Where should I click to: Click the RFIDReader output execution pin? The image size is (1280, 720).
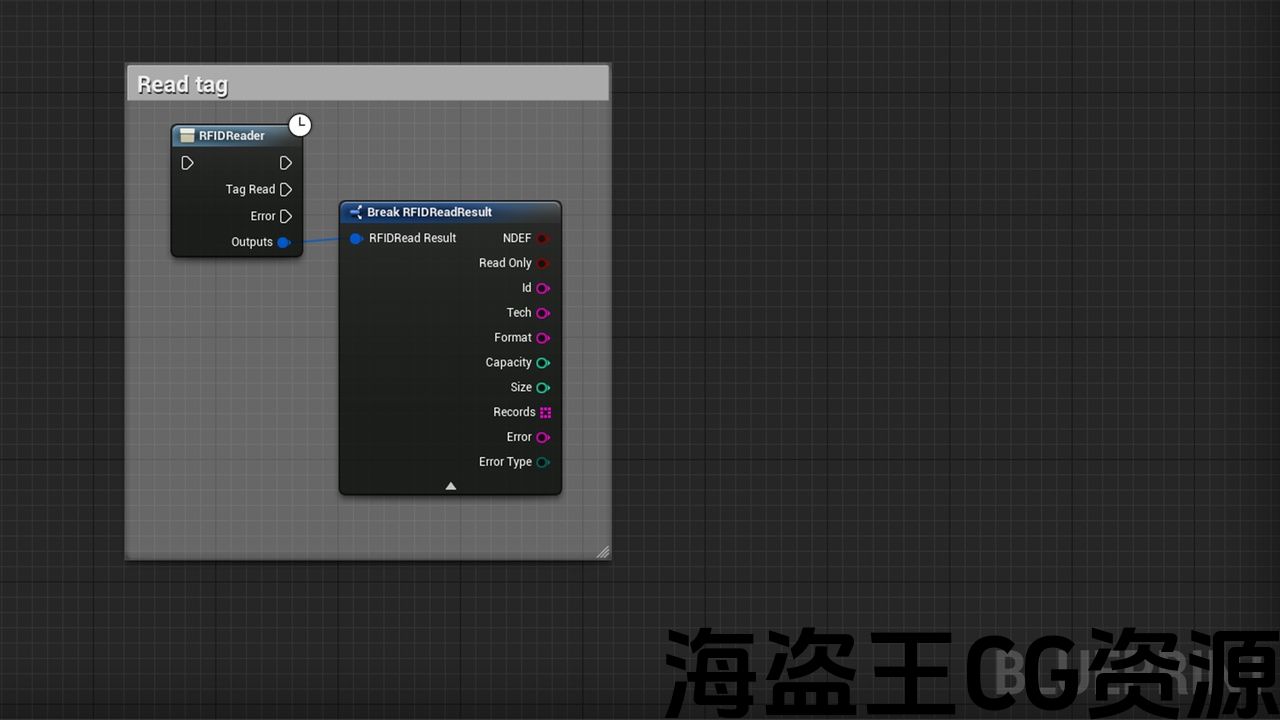[x=286, y=163]
